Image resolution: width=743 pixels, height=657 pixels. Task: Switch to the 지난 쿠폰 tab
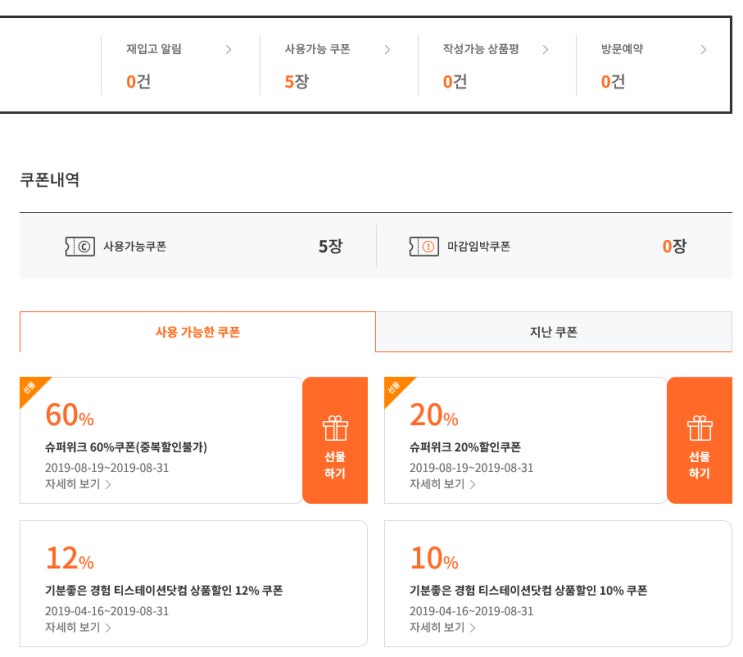[x=553, y=332]
